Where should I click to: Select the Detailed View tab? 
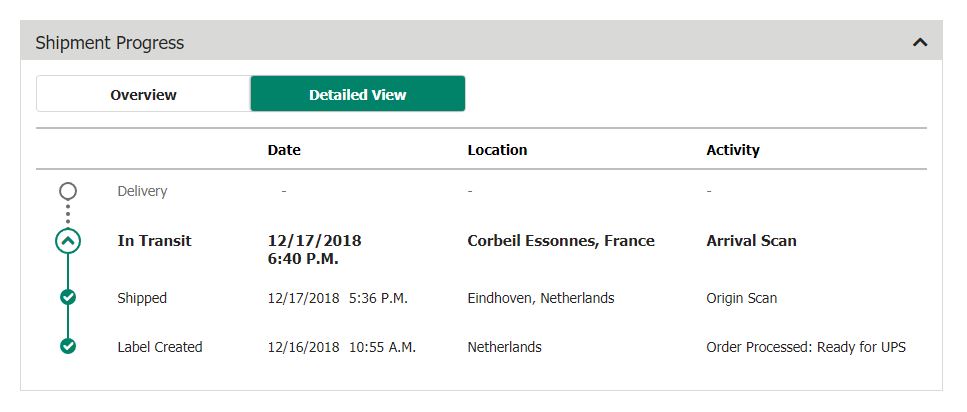tap(358, 94)
